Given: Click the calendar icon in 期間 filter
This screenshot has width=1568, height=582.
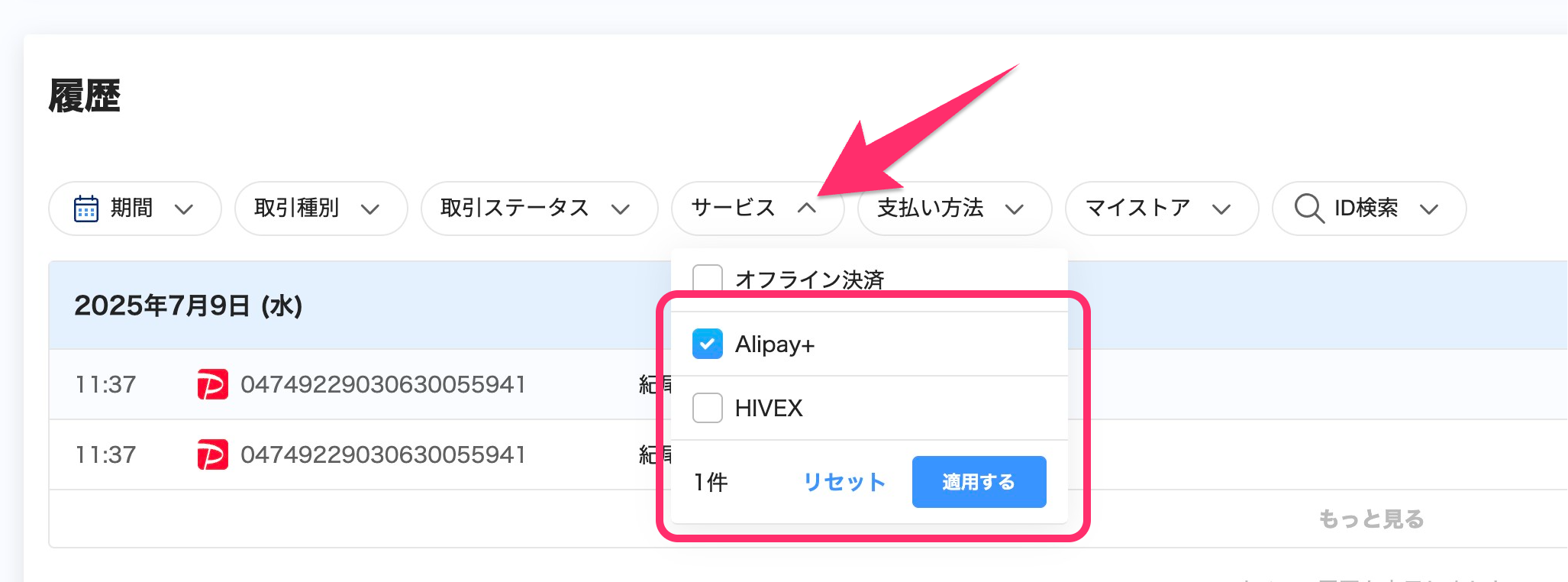Looking at the screenshot, I should (85, 209).
